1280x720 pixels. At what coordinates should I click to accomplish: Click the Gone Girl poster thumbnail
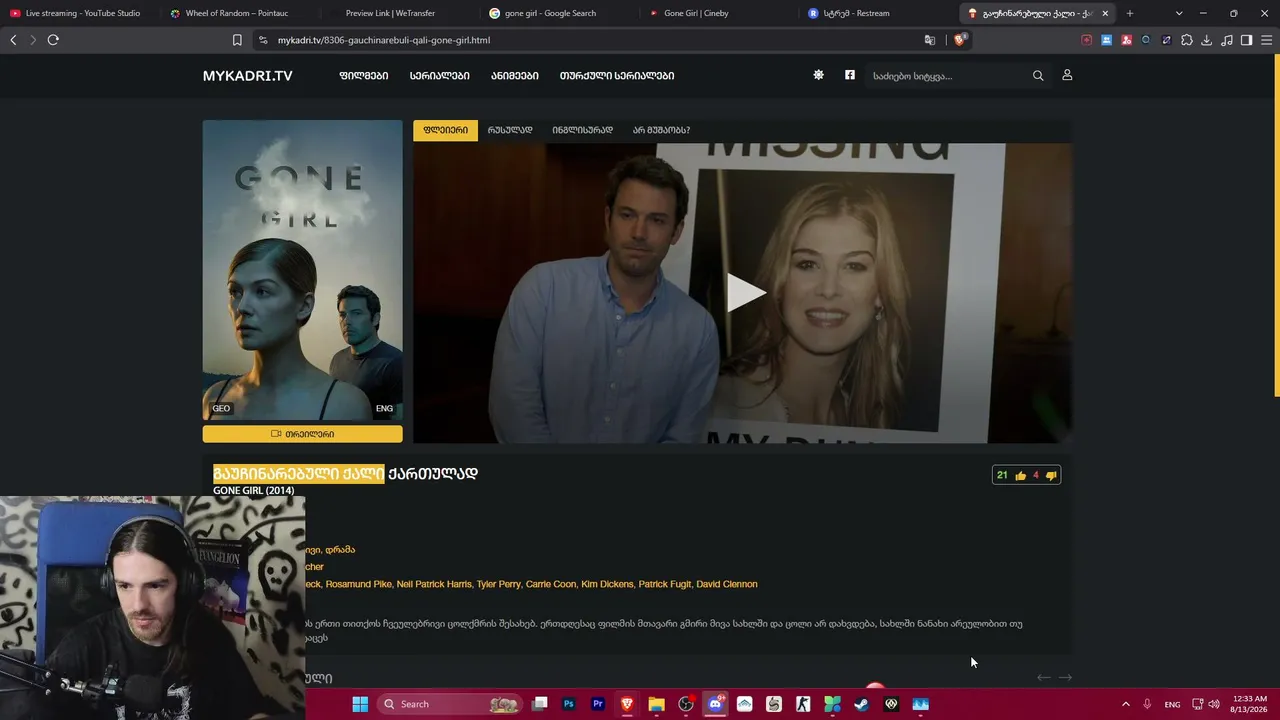coord(302,270)
